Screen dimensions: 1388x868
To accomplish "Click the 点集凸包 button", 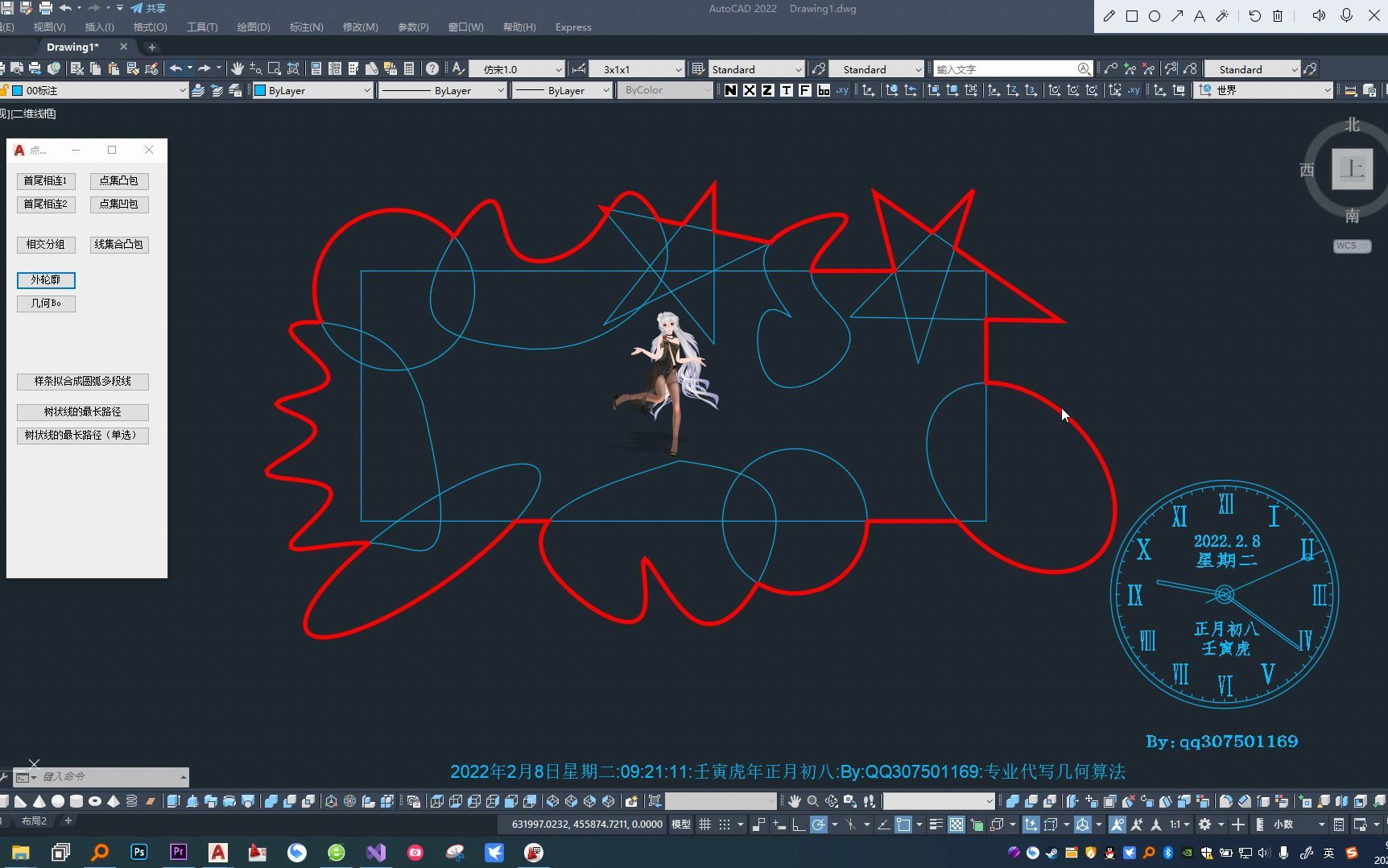I will [x=118, y=180].
